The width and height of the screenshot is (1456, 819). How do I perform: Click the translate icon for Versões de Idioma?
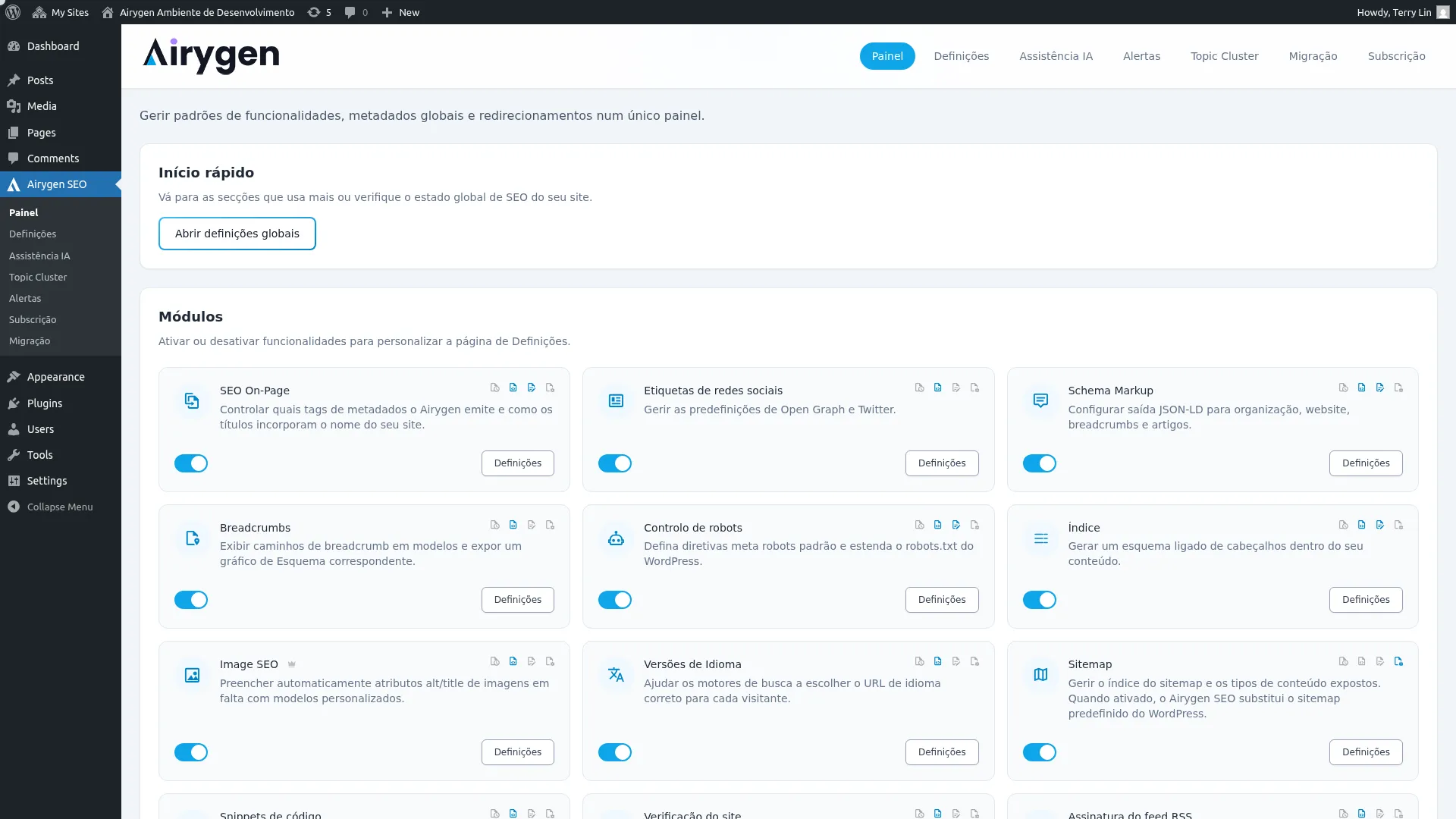[616, 675]
